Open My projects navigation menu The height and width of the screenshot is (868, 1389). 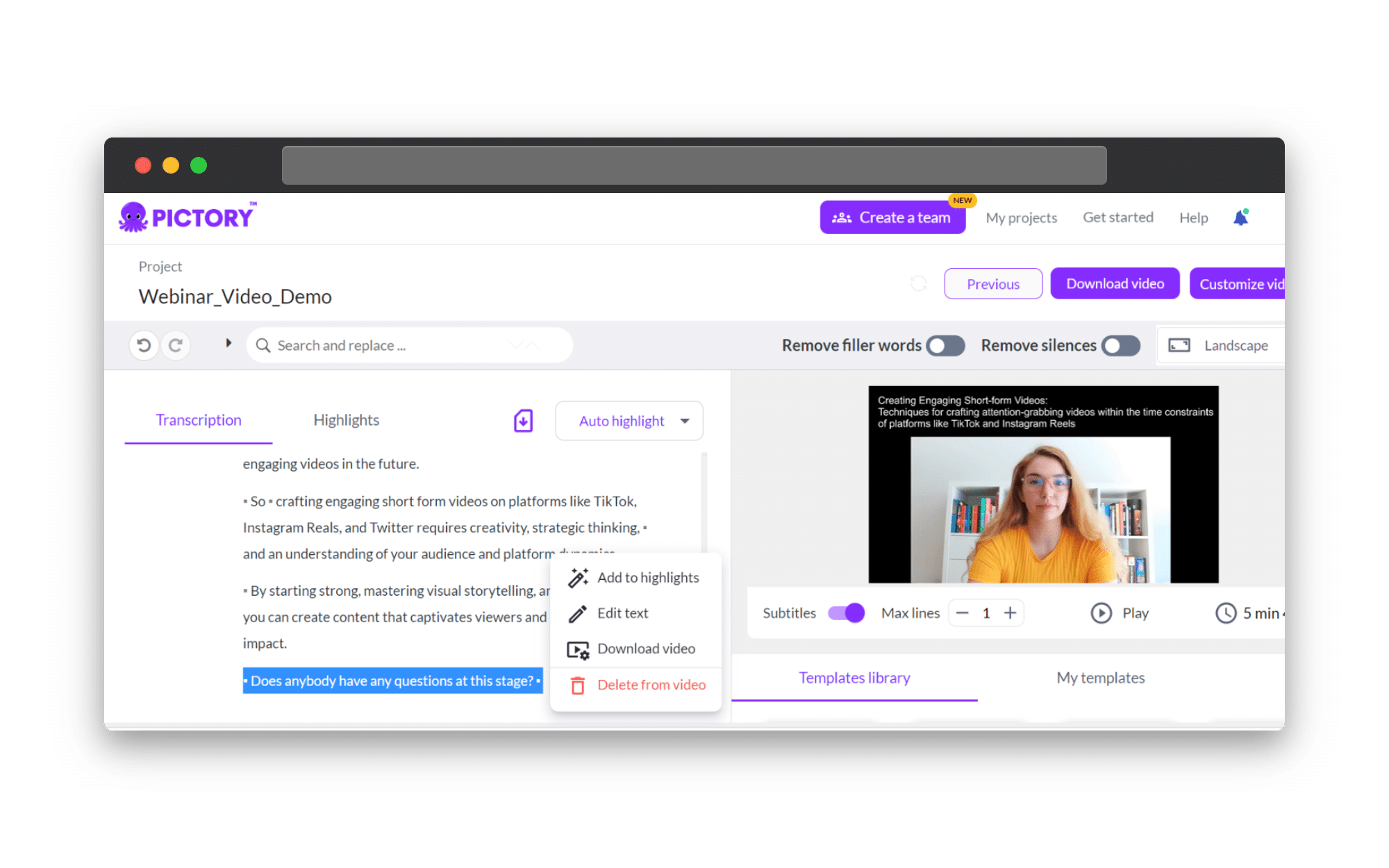tap(1021, 218)
